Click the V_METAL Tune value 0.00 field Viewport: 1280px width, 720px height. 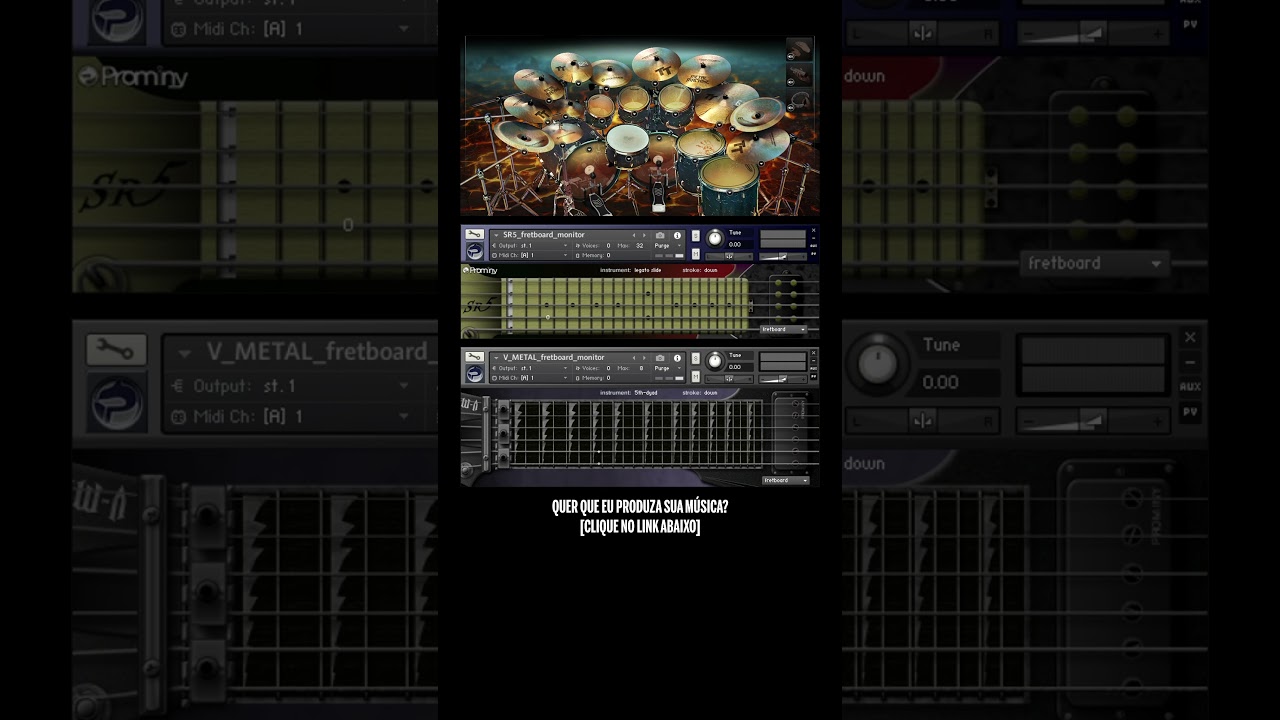click(738, 367)
